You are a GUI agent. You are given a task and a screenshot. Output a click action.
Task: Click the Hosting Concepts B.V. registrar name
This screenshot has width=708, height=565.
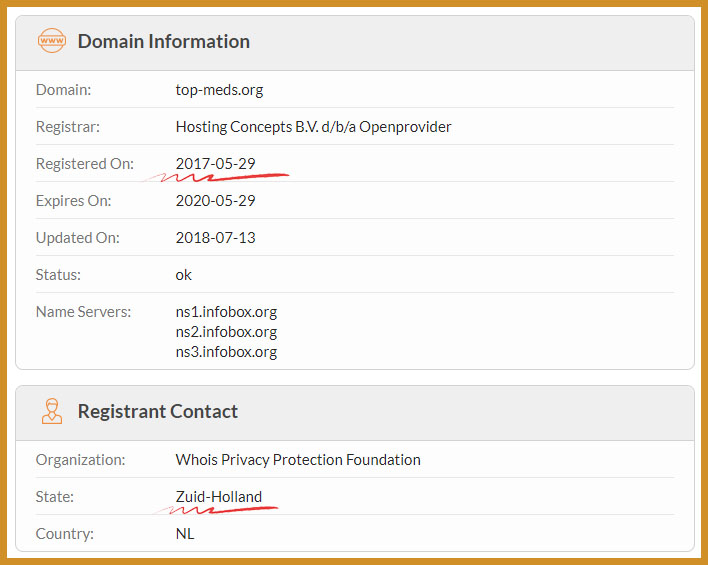(x=313, y=127)
